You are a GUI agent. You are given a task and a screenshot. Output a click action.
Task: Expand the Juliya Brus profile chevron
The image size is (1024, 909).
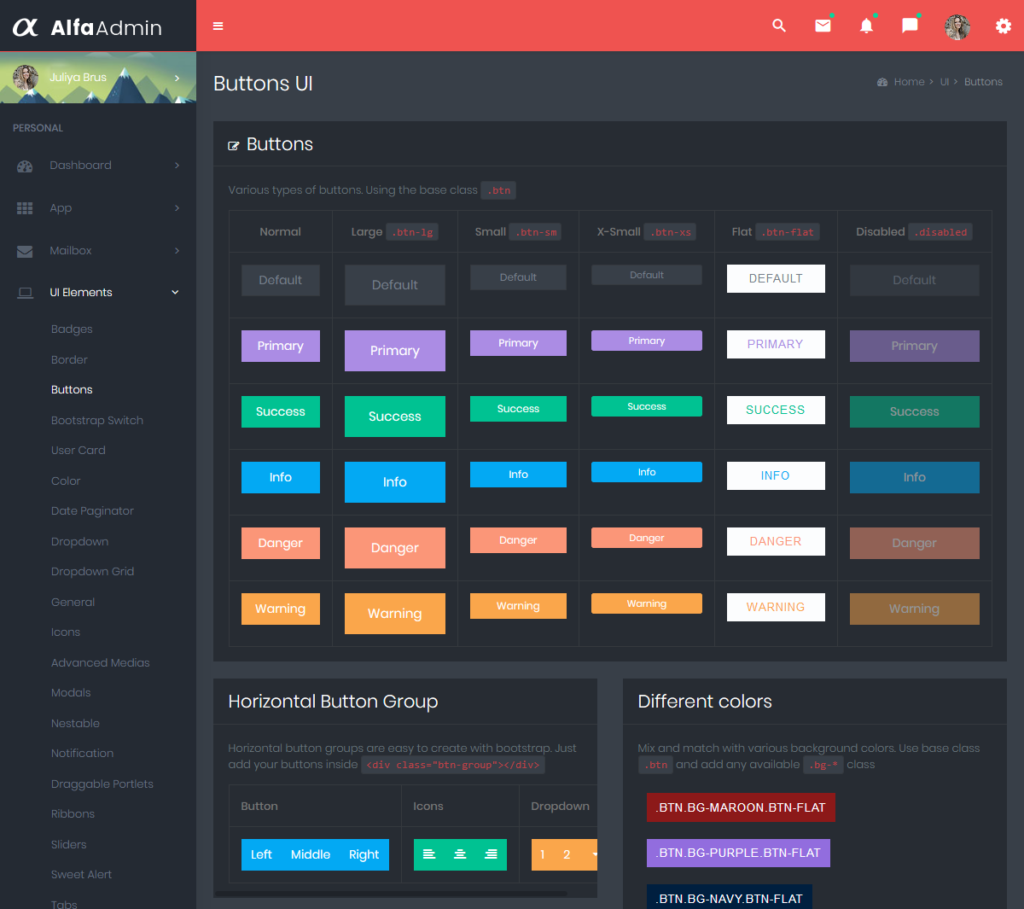click(x=177, y=78)
